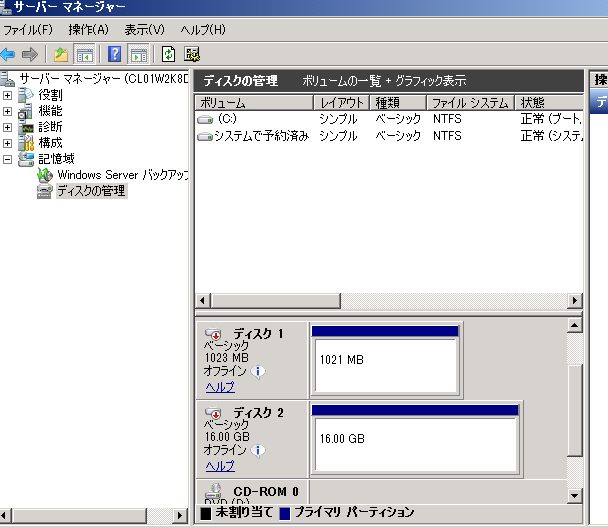Open the 表示(V) menu

click(144, 30)
